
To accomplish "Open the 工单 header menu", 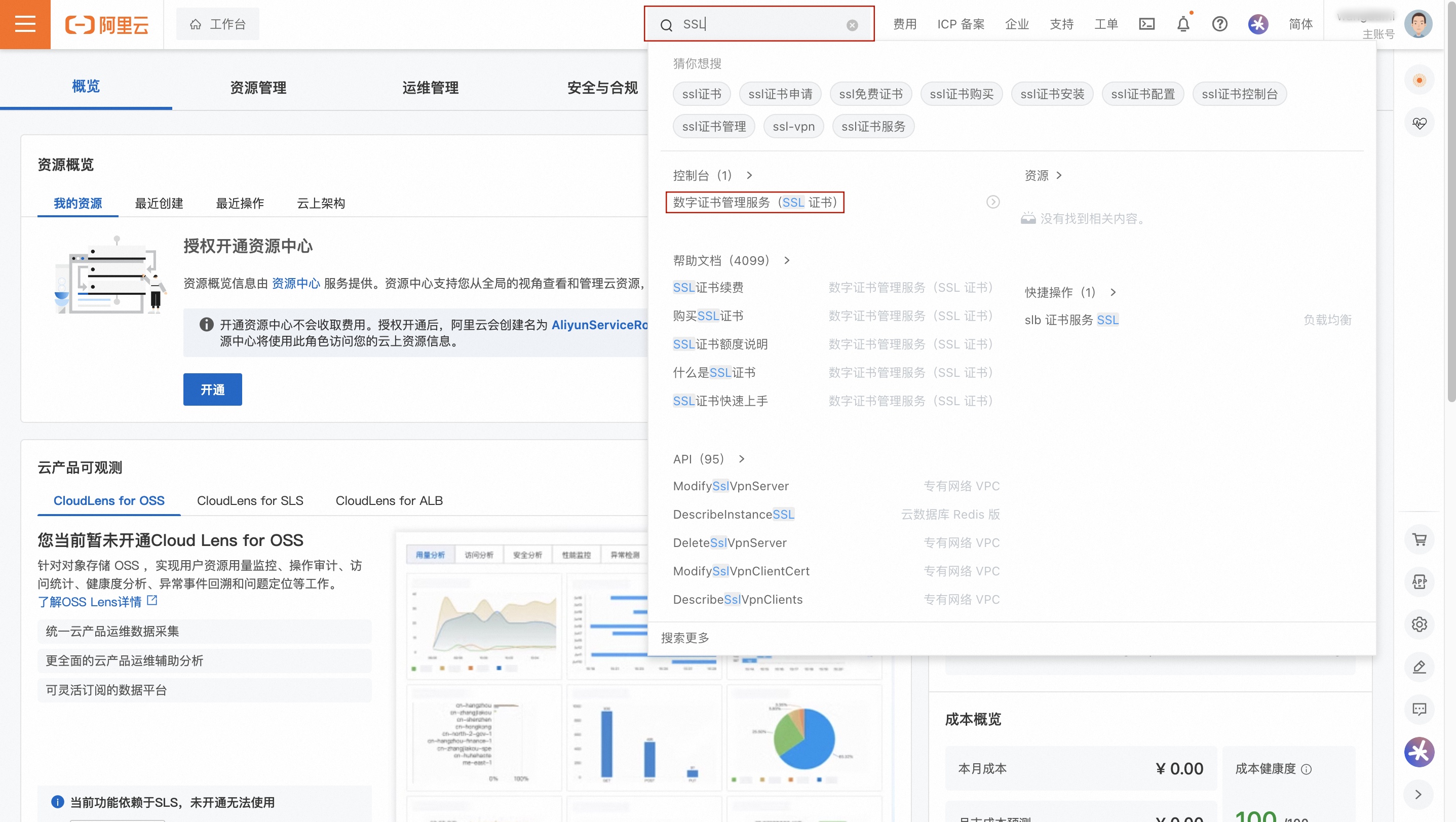I will click(1106, 24).
